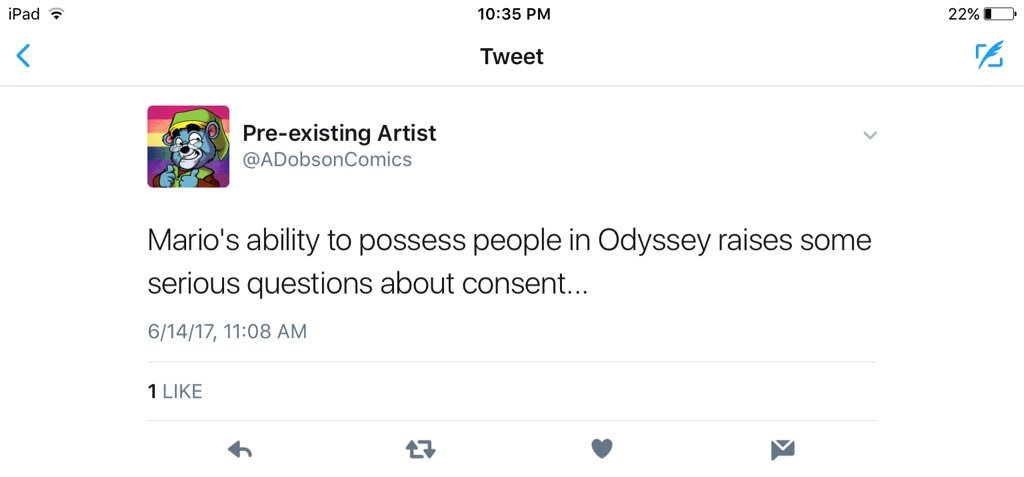The image size is (1024, 477).
Task: Compose a new tweet
Action: (x=989, y=56)
